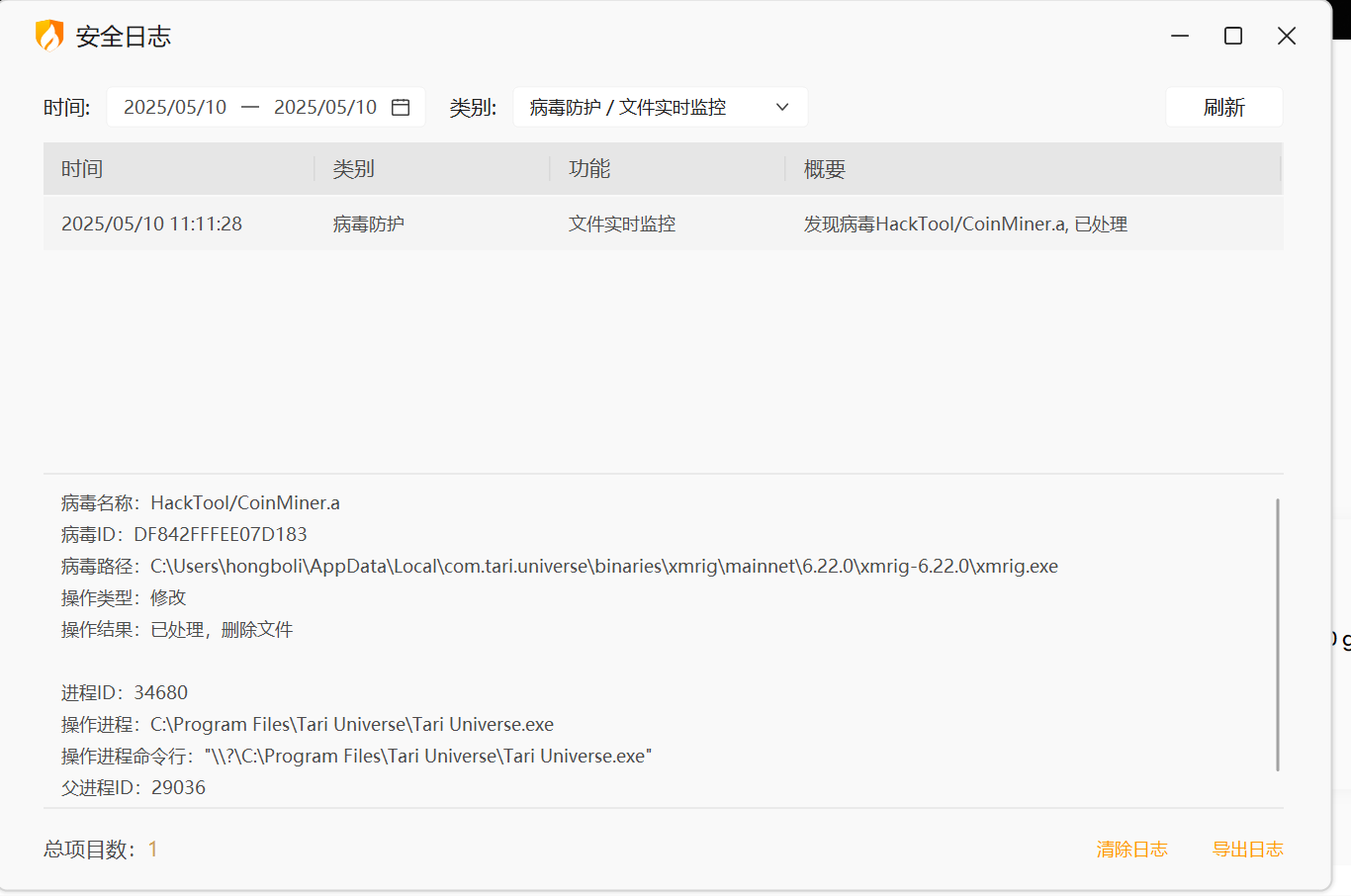
Task: Click the 总项目数 count value 1
Action: click(153, 849)
